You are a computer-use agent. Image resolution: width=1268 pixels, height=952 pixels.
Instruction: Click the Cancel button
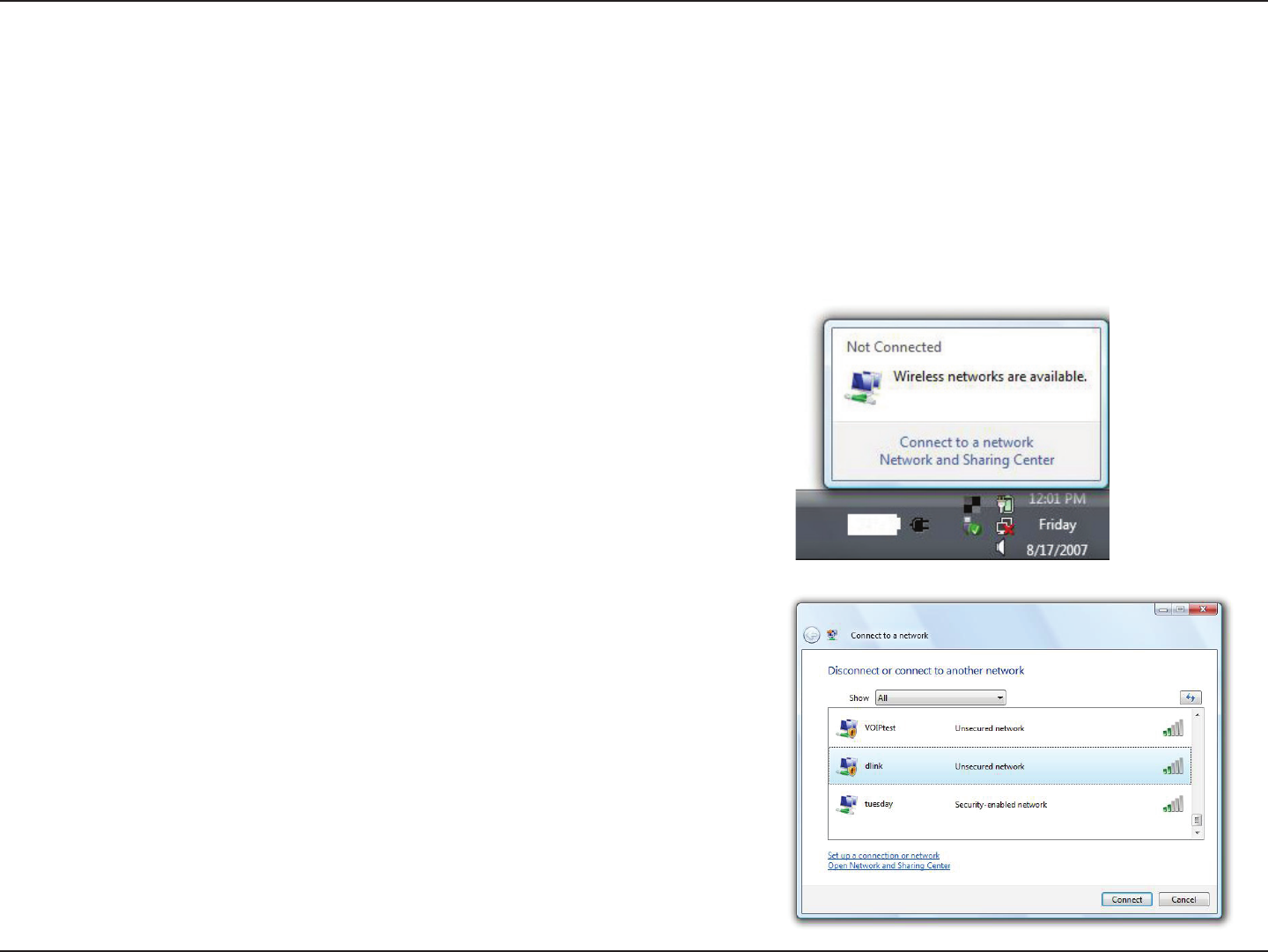pyautogui.click(x=1183, y=899)
